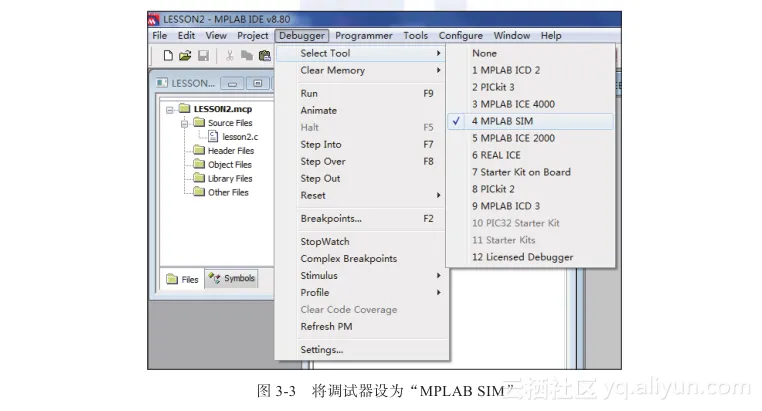Select lesson2.c in the project tree

coord(240,137)
